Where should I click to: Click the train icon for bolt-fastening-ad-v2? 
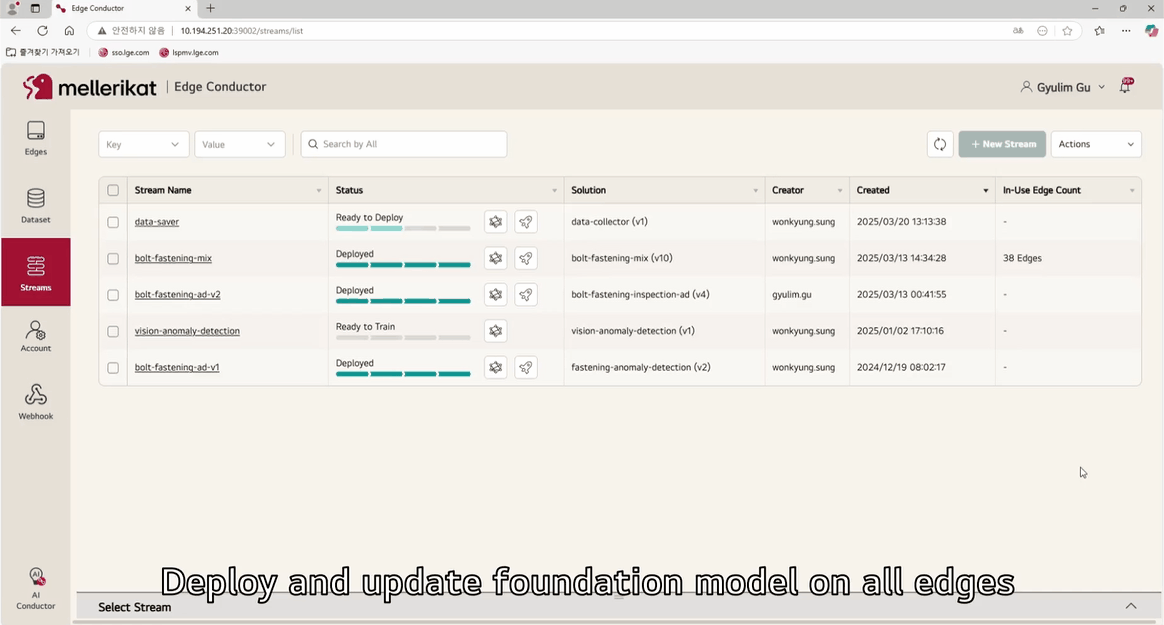495,295
